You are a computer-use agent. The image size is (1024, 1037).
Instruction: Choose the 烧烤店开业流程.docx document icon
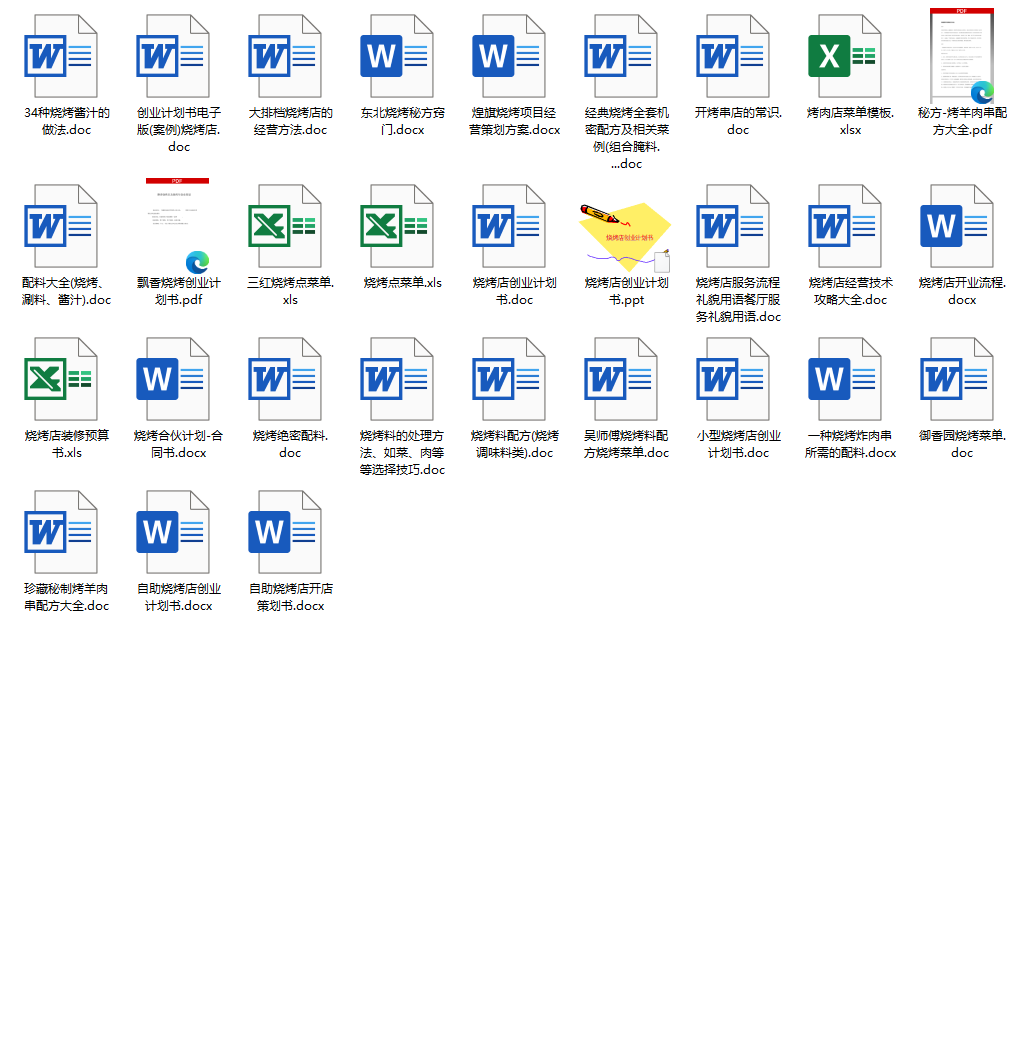[957, 226]
